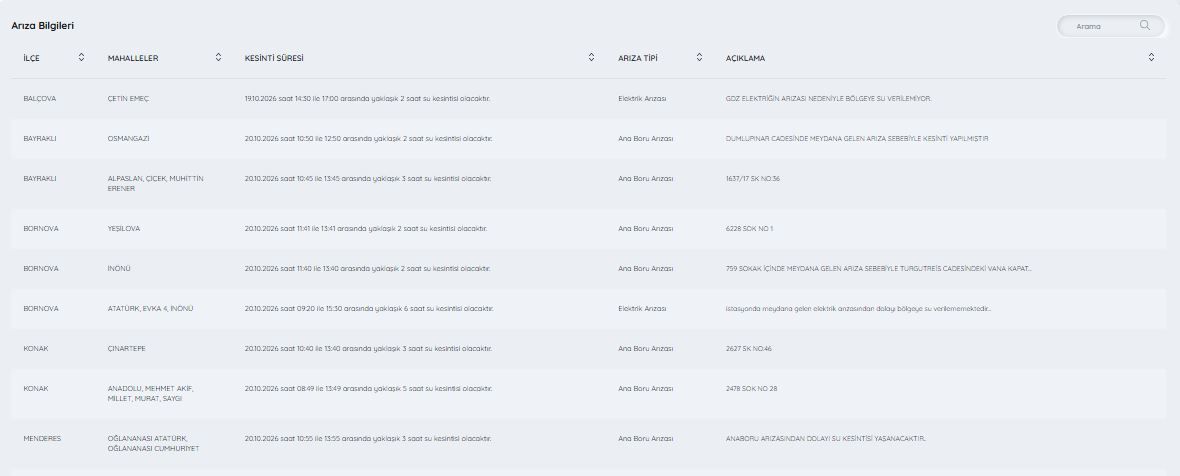1180x476 pixels.
Task: Click the AÇIKLAMA column header
Action: click(x=745, y=58)
